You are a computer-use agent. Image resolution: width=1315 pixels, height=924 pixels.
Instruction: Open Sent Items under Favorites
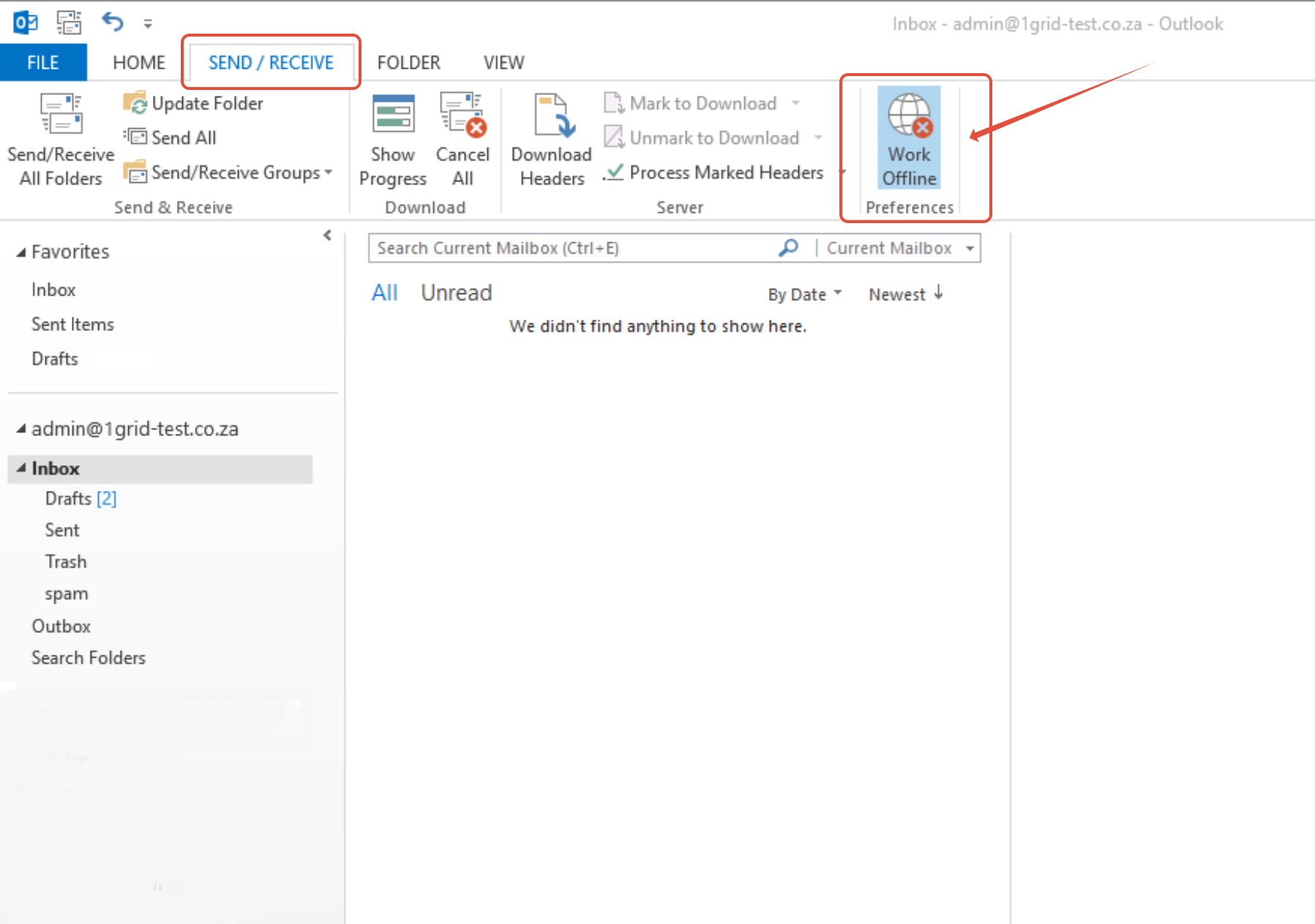coord(72,324)
